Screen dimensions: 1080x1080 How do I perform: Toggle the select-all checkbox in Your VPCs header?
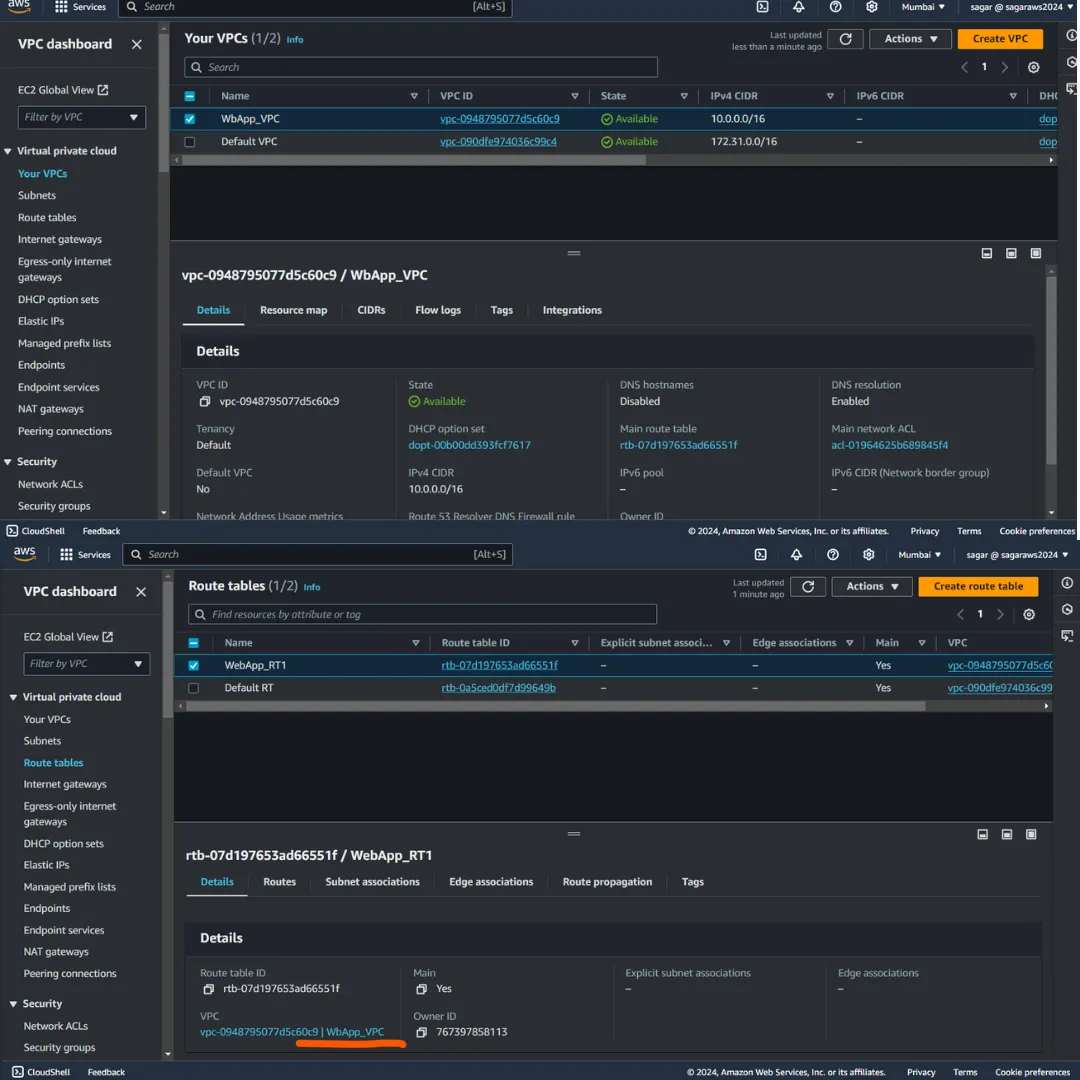(189, 96)
